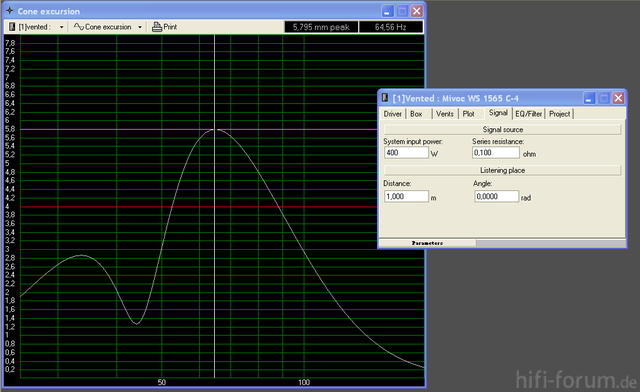
Task: Switch to the Project tab
Action: [x=560, y=114]
